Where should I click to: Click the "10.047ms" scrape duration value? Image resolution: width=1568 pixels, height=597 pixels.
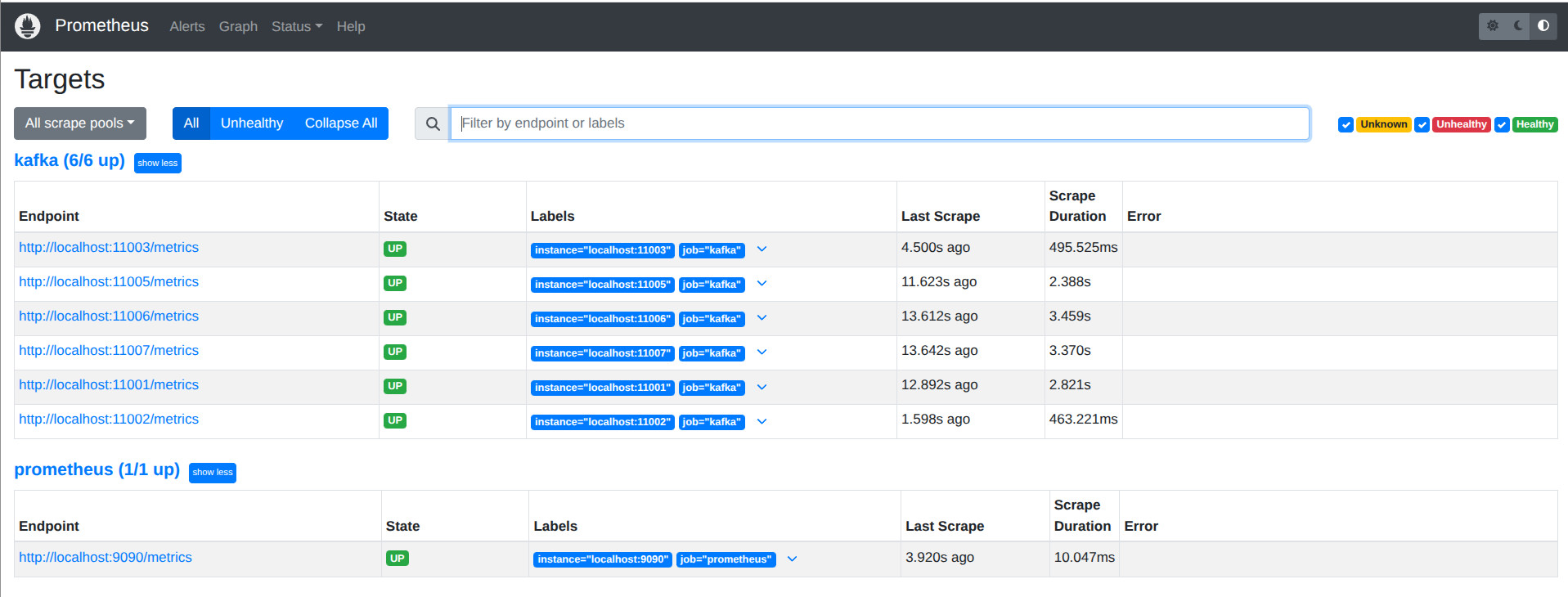click(x=1084, y=558)
